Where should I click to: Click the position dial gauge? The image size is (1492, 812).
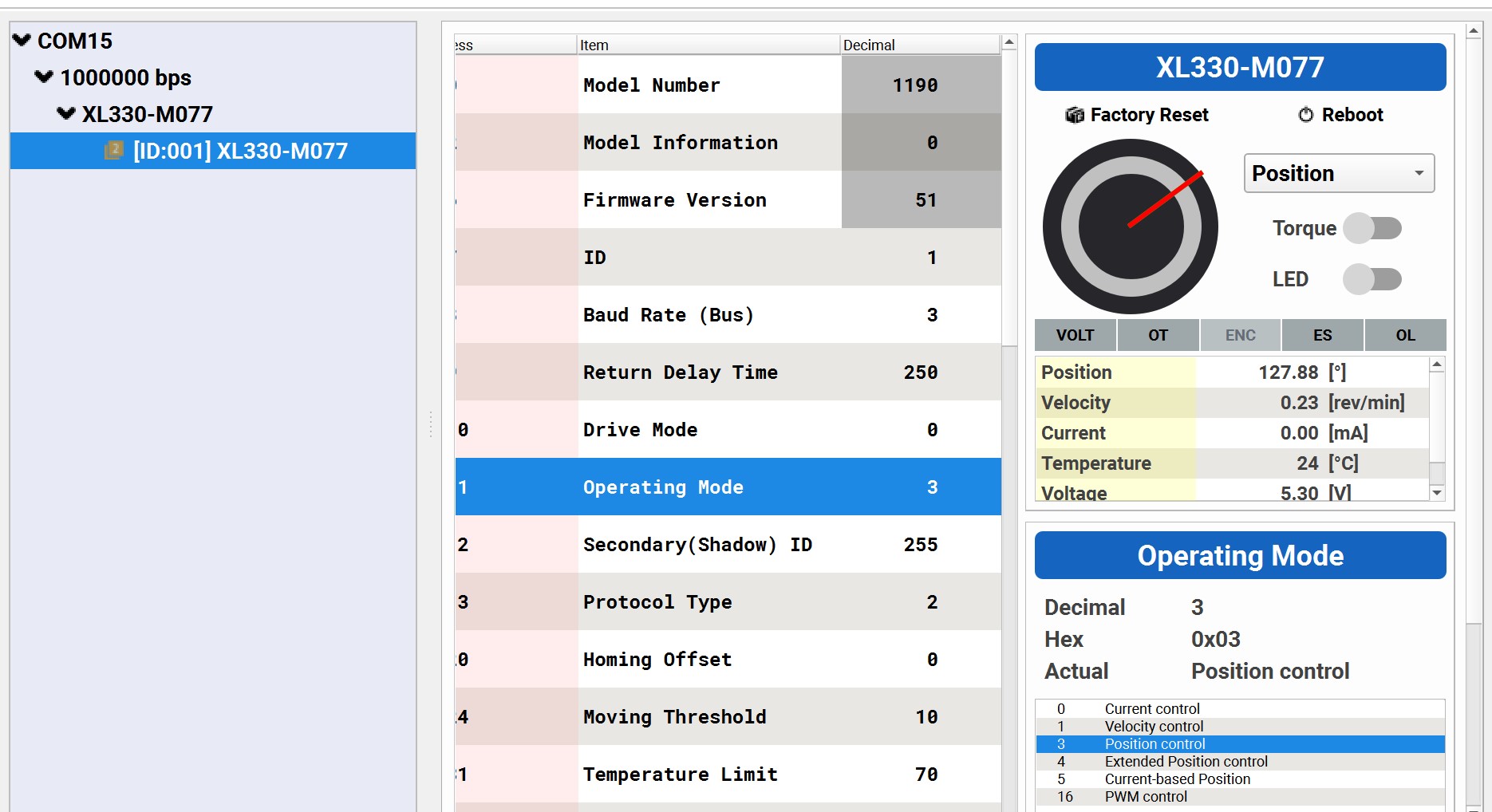tap(1130, 227)
